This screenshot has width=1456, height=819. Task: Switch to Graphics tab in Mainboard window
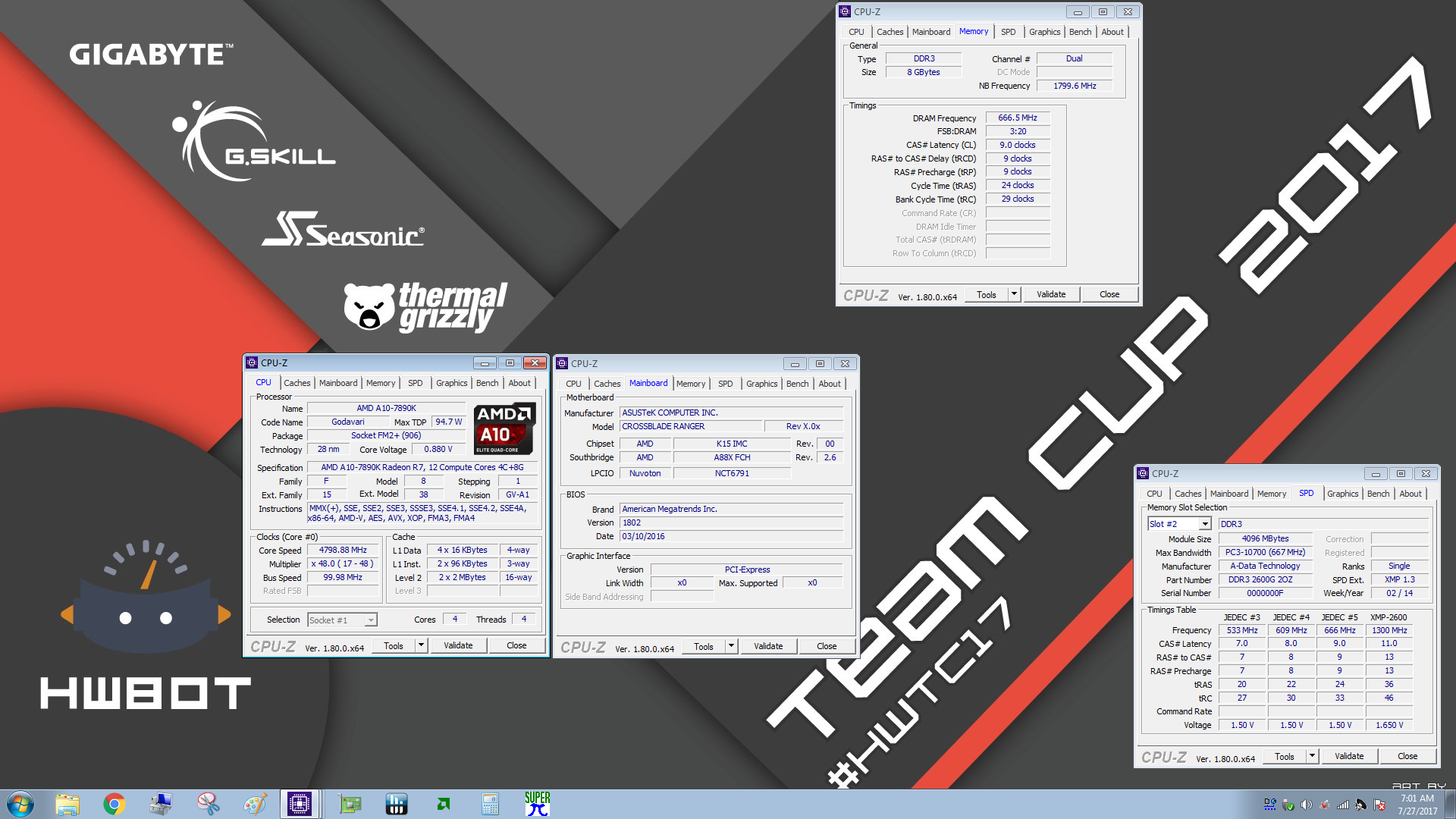(x=761, y=384)
